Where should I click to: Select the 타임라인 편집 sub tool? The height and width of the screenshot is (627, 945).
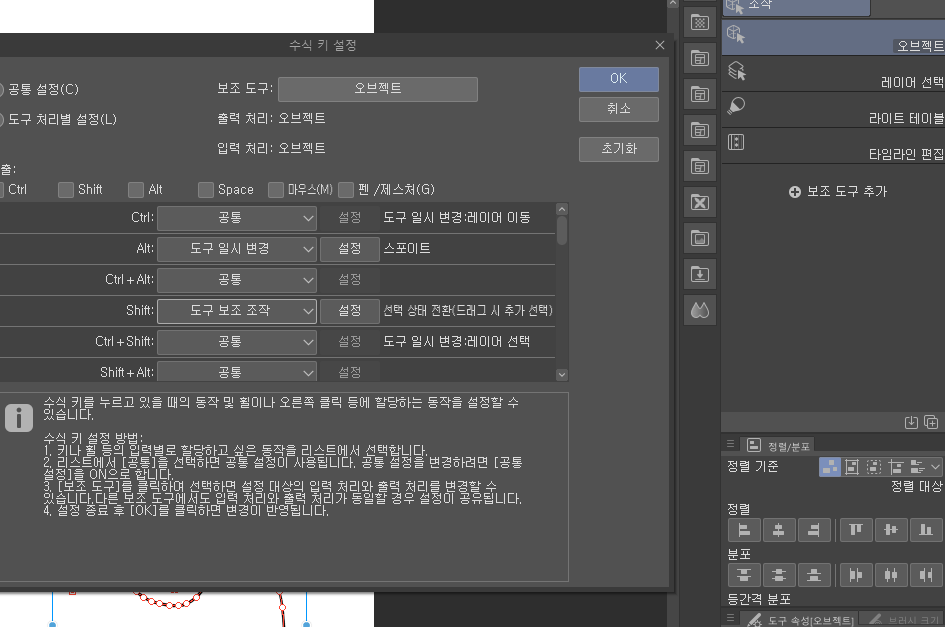coord(834,146)
